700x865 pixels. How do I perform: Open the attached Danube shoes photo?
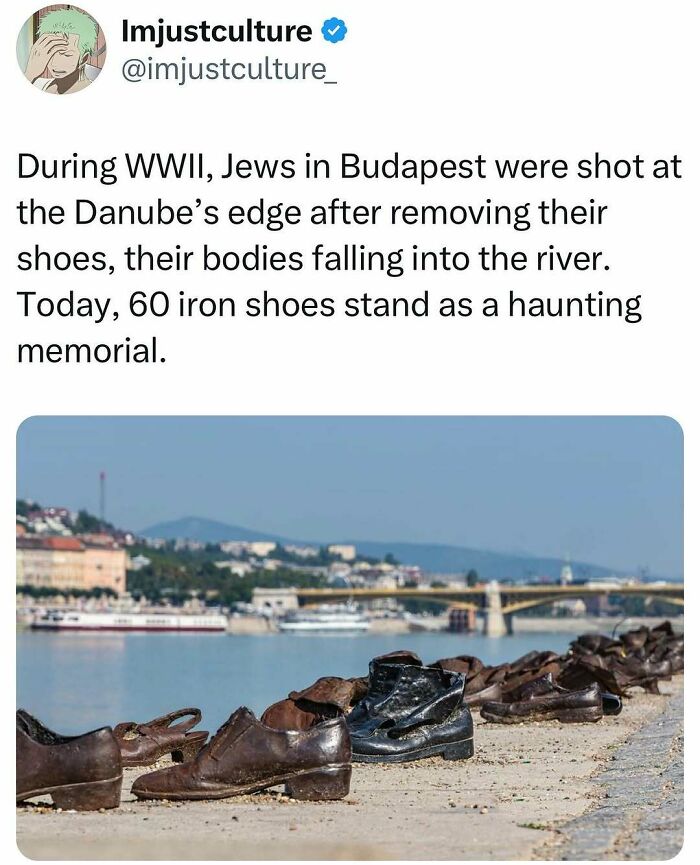(x=350, y=637)
